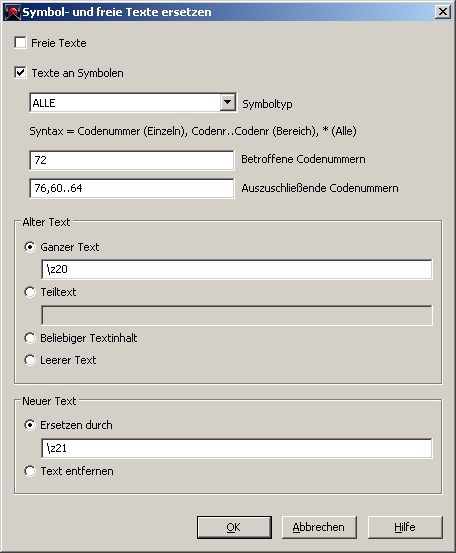Screen dimensions: 456x553
Task: Select Text entfernen radio button
Action: pyautogui.click(x=30, y=471)
